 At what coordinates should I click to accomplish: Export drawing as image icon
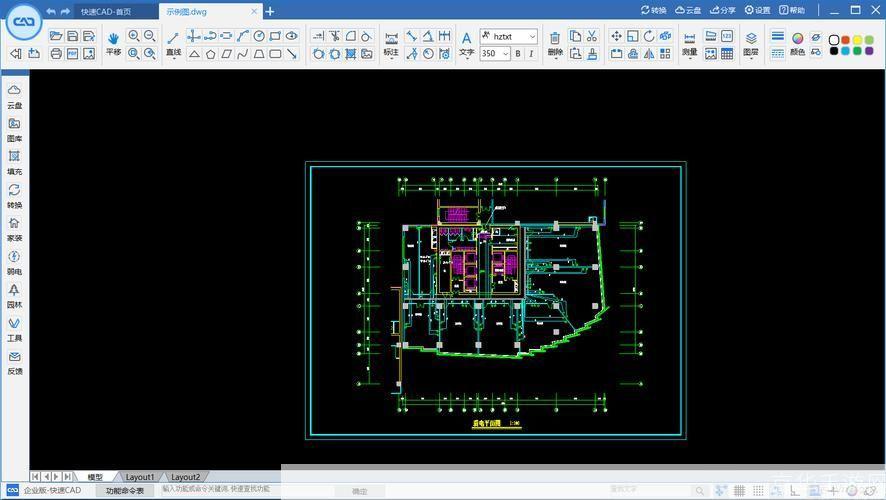tap(89, 54)
